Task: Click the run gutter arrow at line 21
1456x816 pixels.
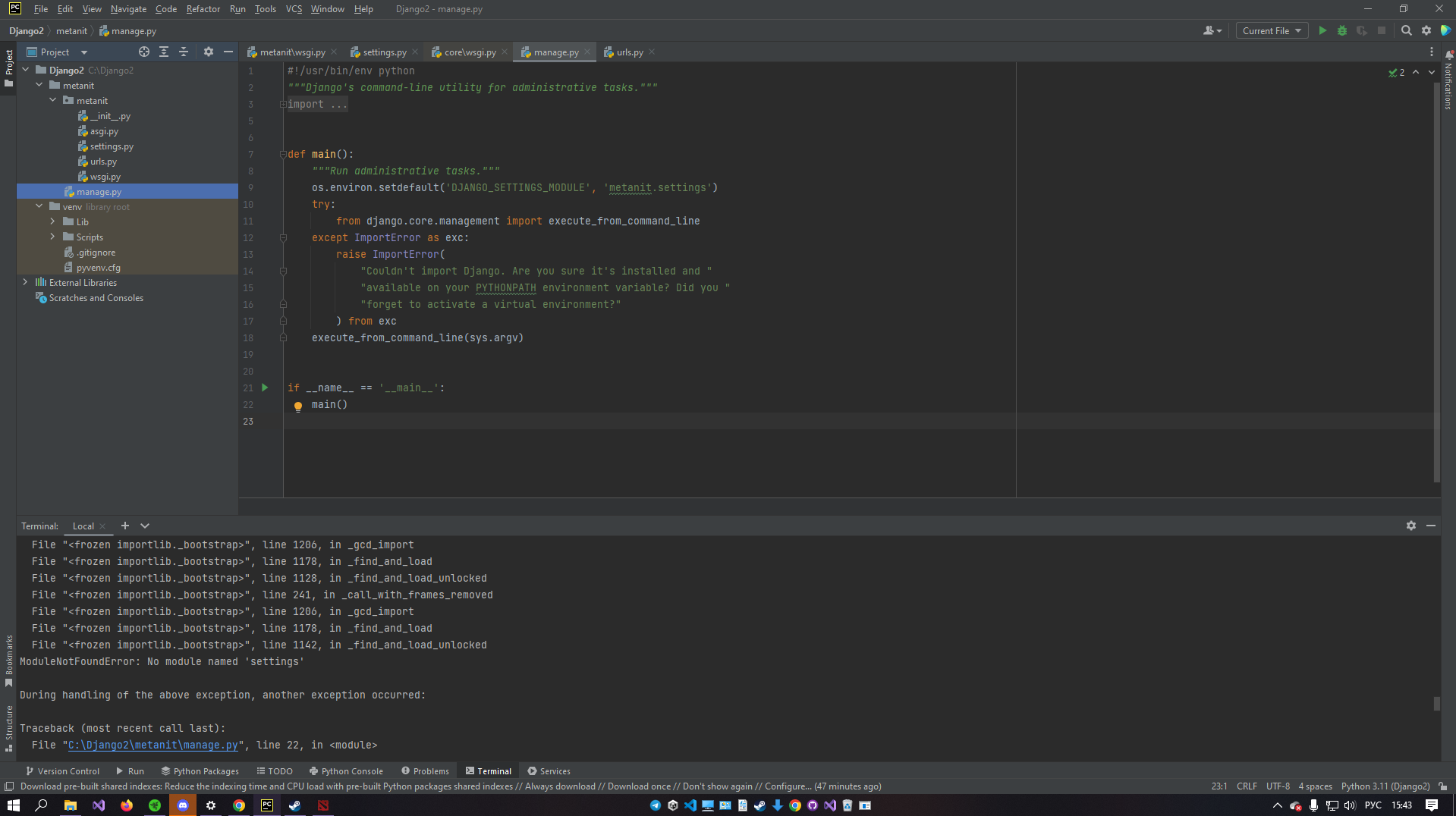Action: [x=265, y=388]
